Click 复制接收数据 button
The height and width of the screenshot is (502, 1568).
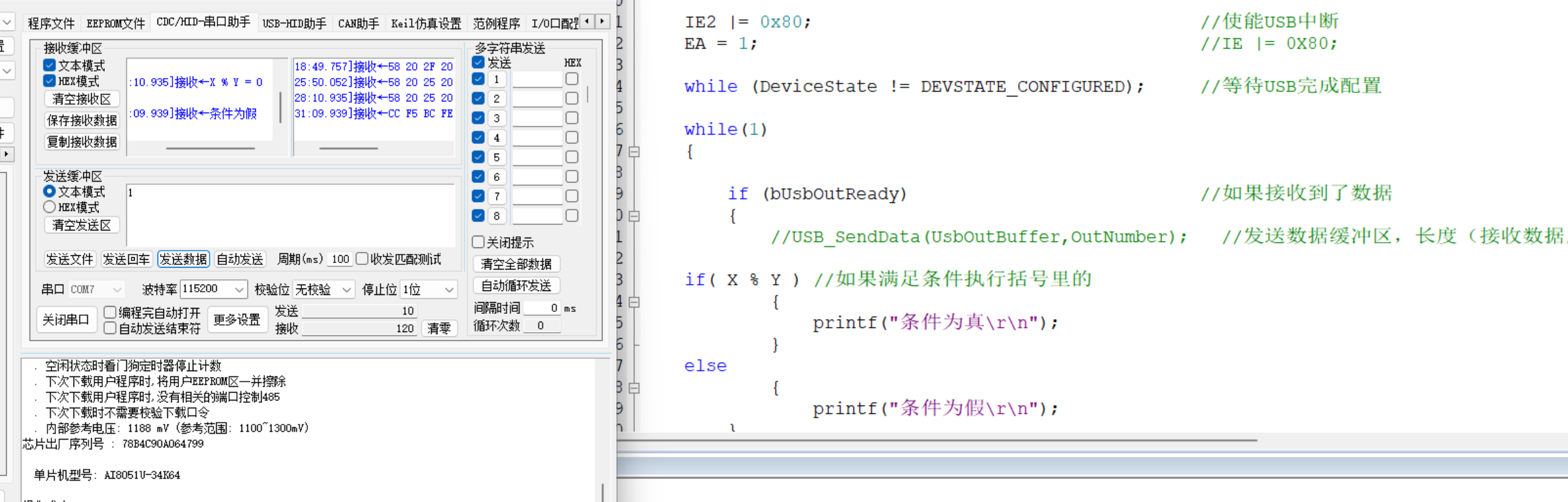click(82, 142)
